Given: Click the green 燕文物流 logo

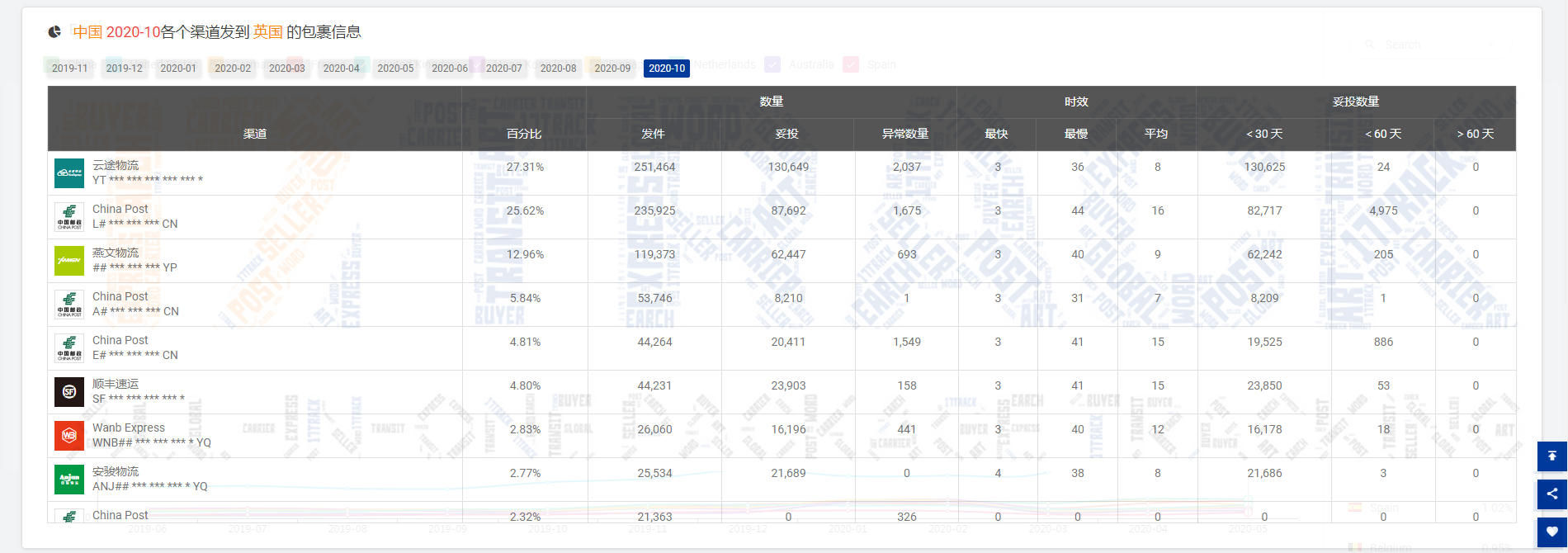Looking at the screenshot, I should (69, 261).
